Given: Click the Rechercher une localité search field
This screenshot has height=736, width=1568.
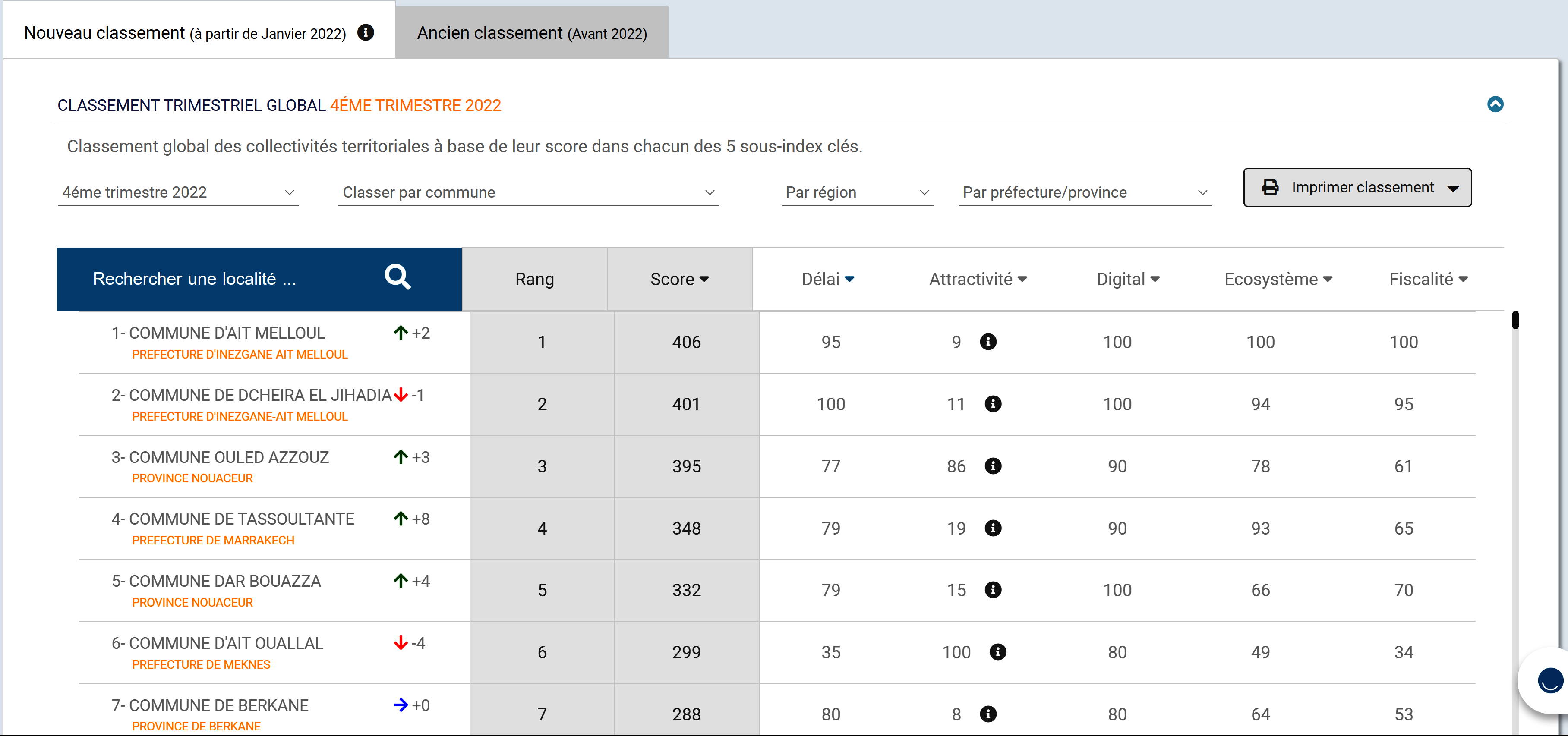Looking at the screenshot, I should tap(194, 279).
